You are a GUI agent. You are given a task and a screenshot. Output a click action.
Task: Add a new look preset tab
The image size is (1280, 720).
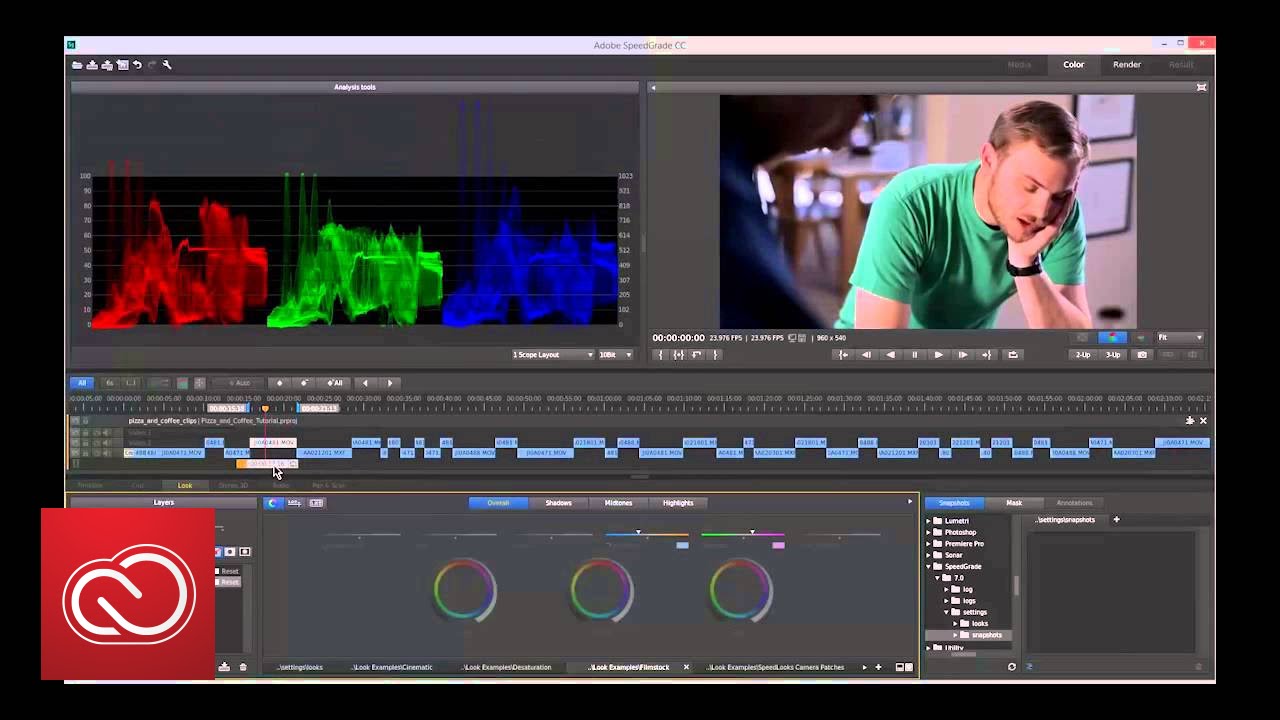(x=879, y=667)
